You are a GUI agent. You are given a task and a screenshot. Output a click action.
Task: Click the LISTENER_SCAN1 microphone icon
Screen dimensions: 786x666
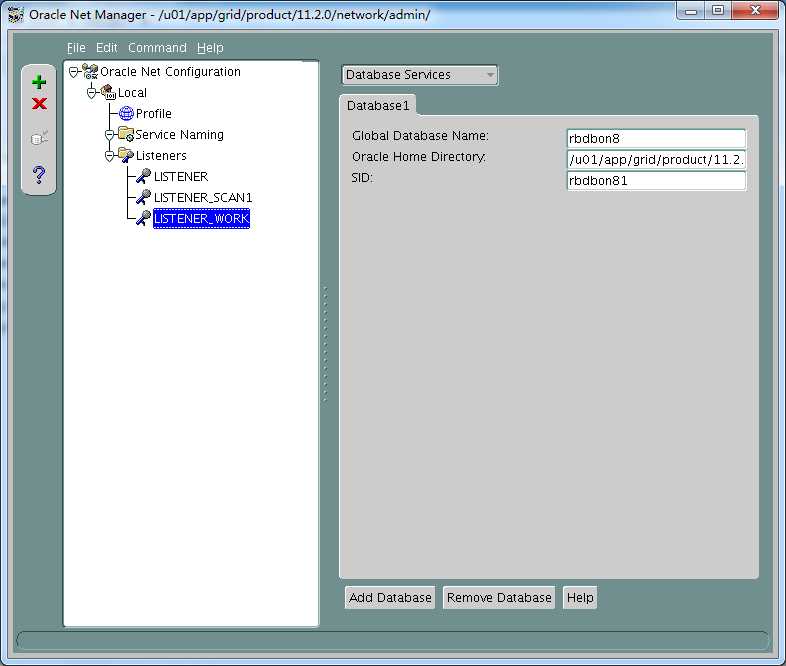[143, 197]
